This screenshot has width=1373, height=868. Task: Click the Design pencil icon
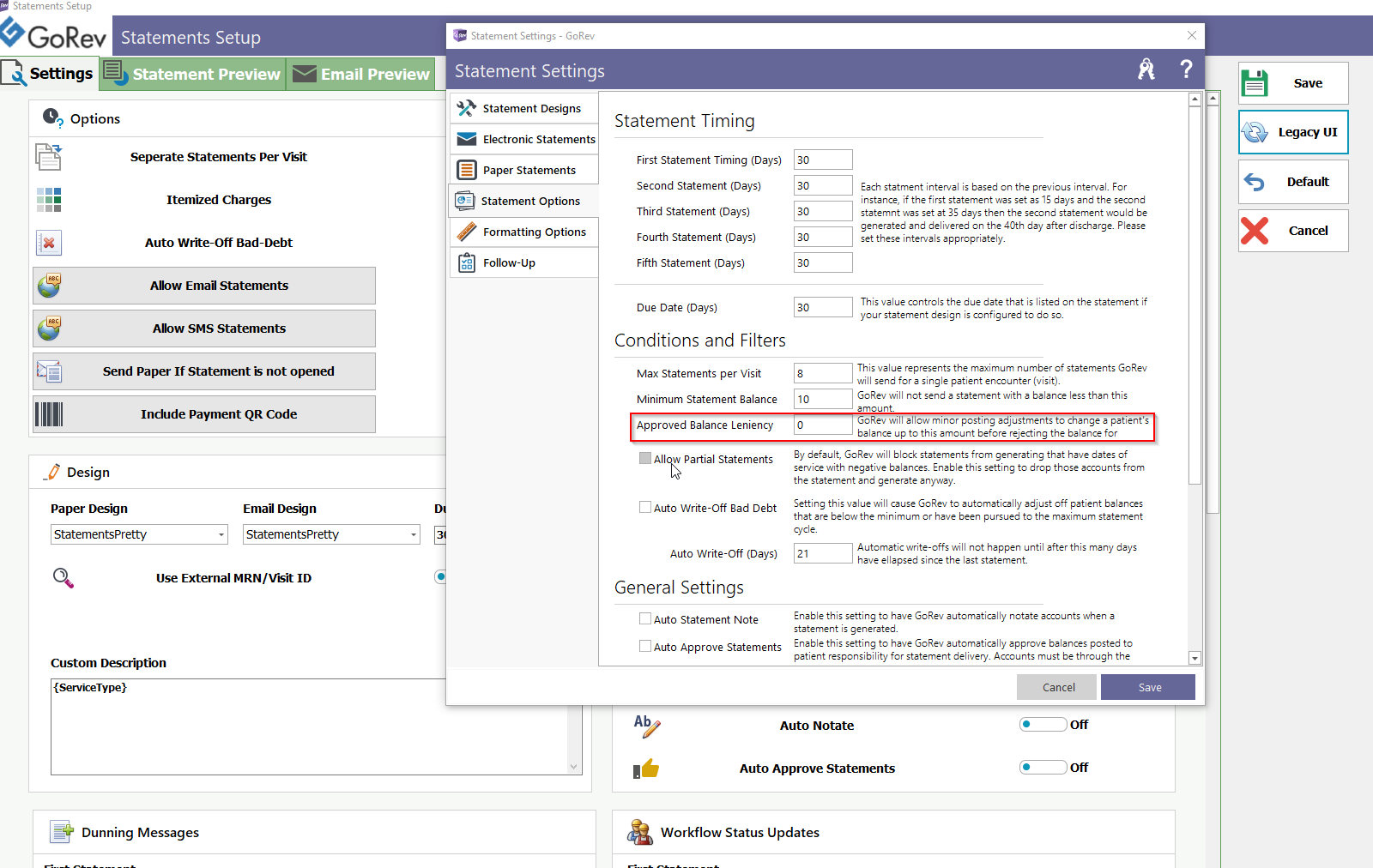[x=53, y=472]
